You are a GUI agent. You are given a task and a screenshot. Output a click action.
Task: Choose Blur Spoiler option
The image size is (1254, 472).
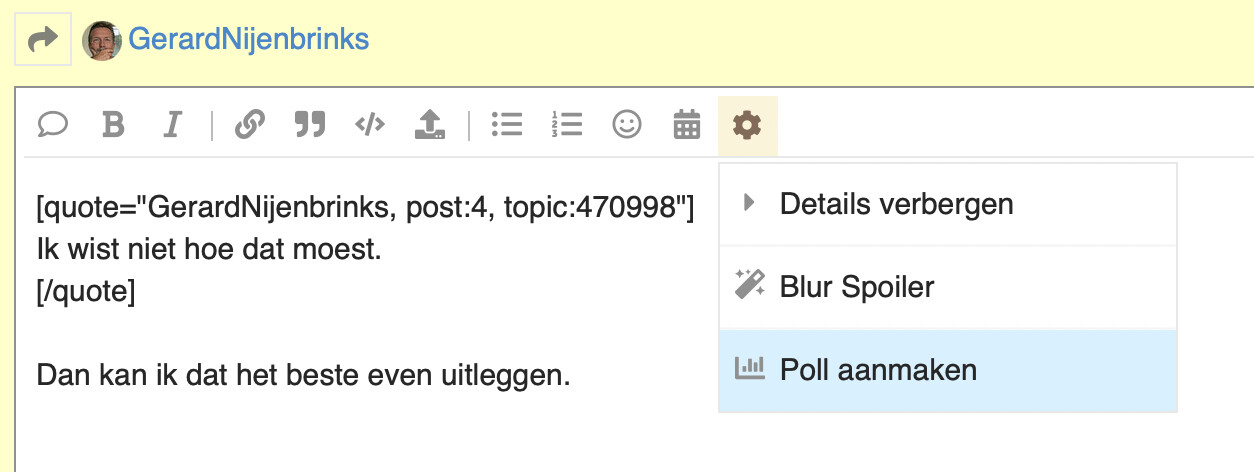tap(948, 288)
